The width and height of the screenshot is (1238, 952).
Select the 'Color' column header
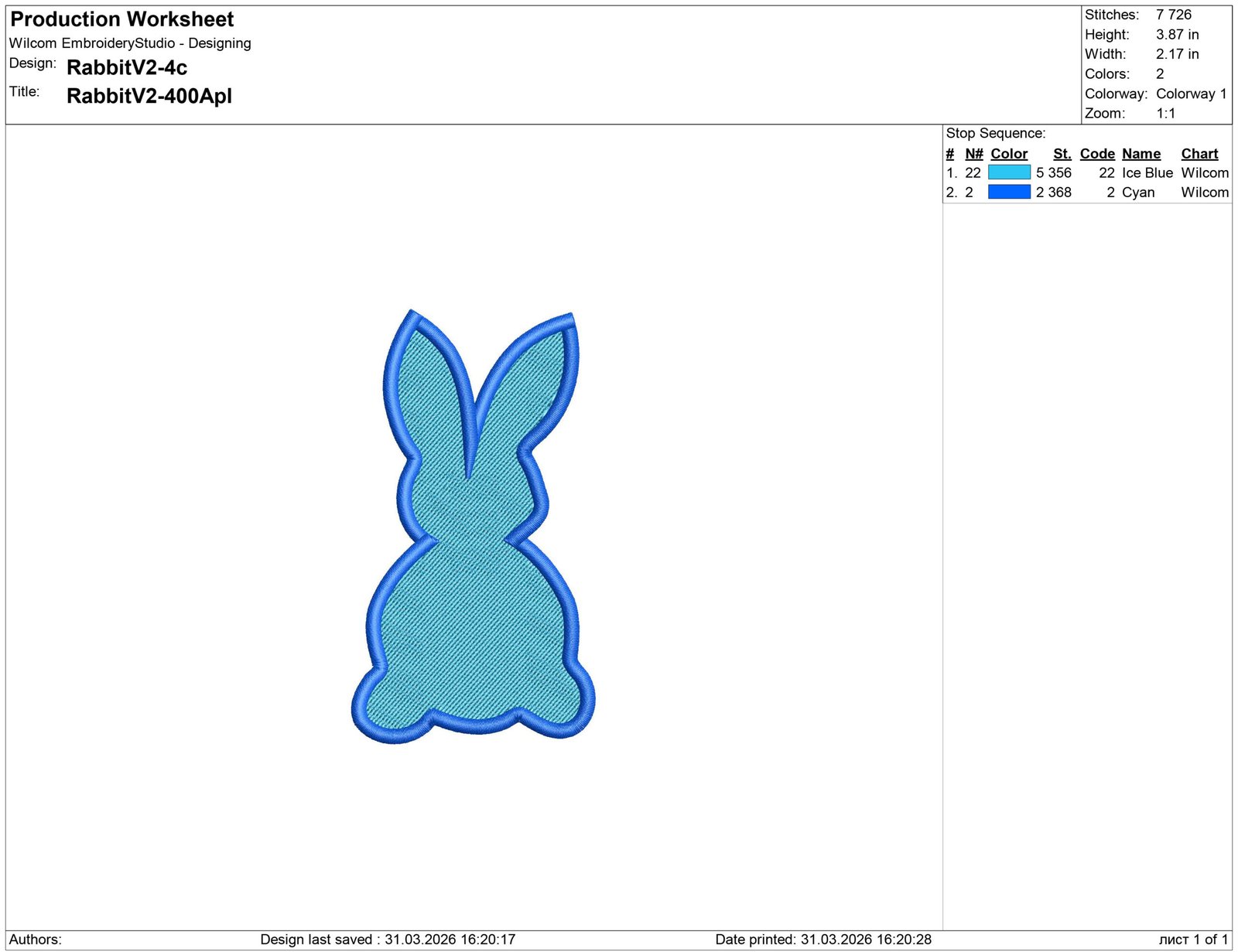(1009, 154)
